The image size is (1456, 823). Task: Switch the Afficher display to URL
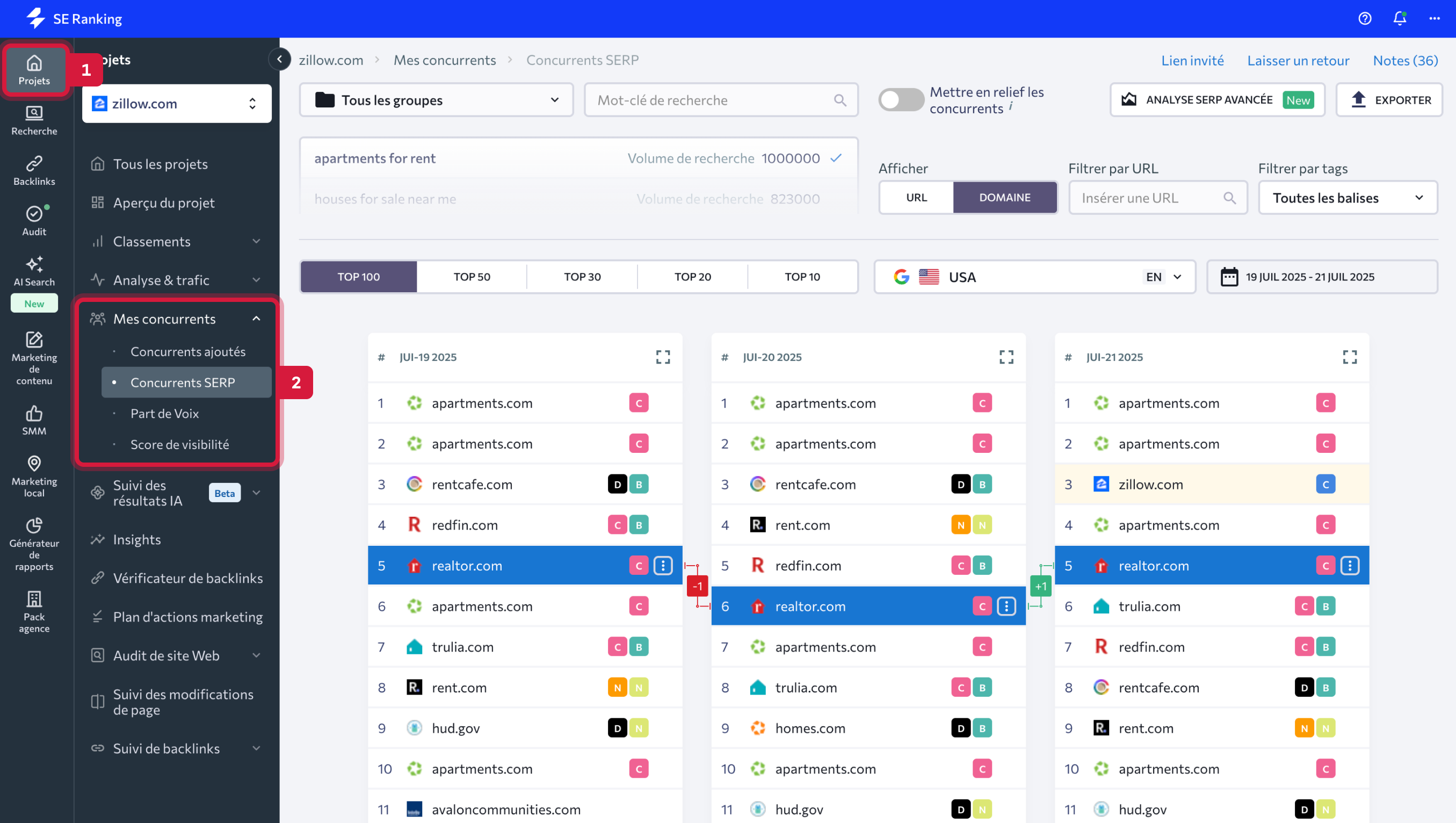[916, 197]
